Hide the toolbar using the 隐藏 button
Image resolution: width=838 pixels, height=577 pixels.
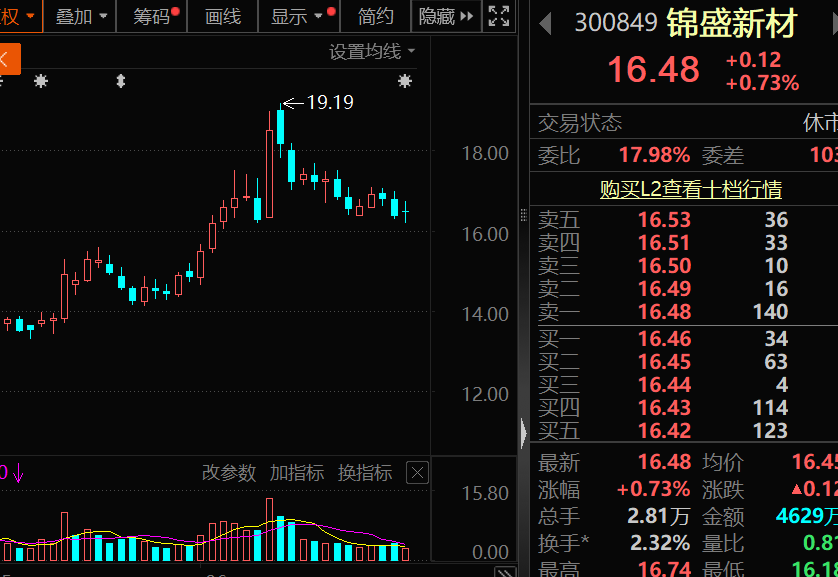[x=439, y=17]
